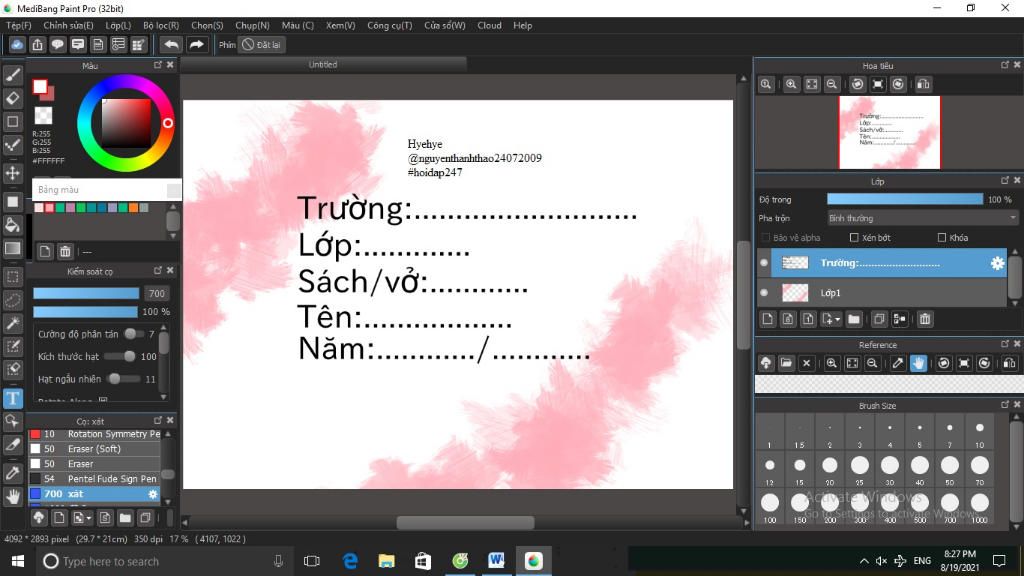
Task: Add a new folder in layer panel
Action: point(854,319)
